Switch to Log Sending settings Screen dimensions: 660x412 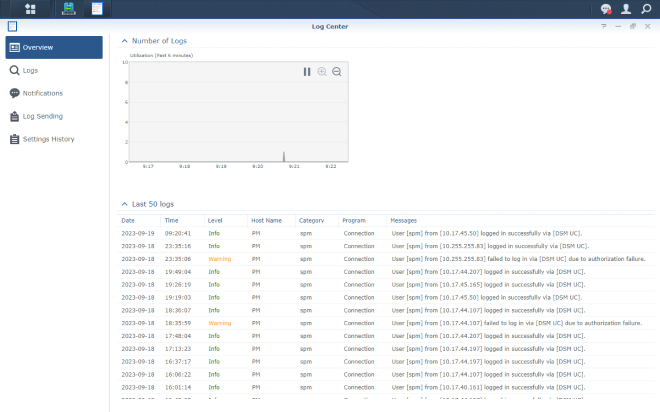click(42, 116)
